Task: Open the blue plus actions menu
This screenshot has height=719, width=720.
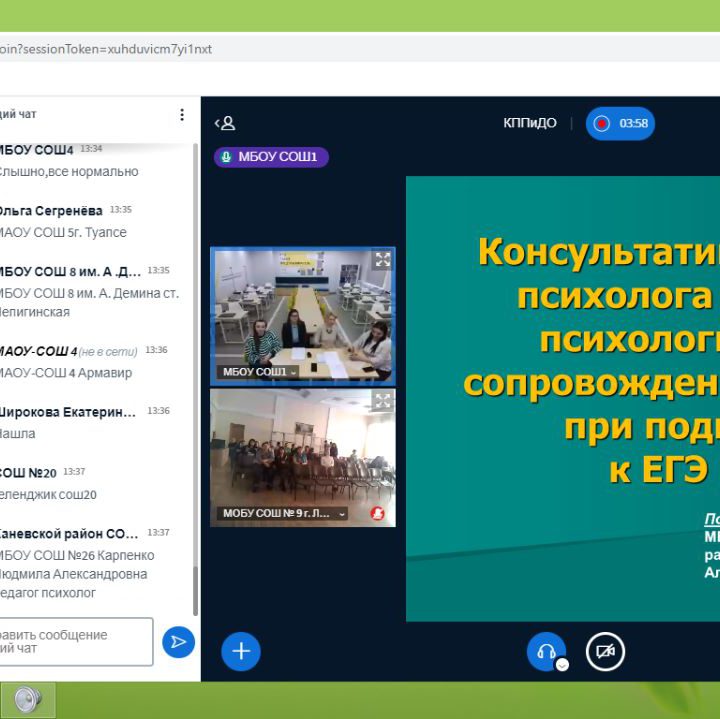Action: coord(240,651)
